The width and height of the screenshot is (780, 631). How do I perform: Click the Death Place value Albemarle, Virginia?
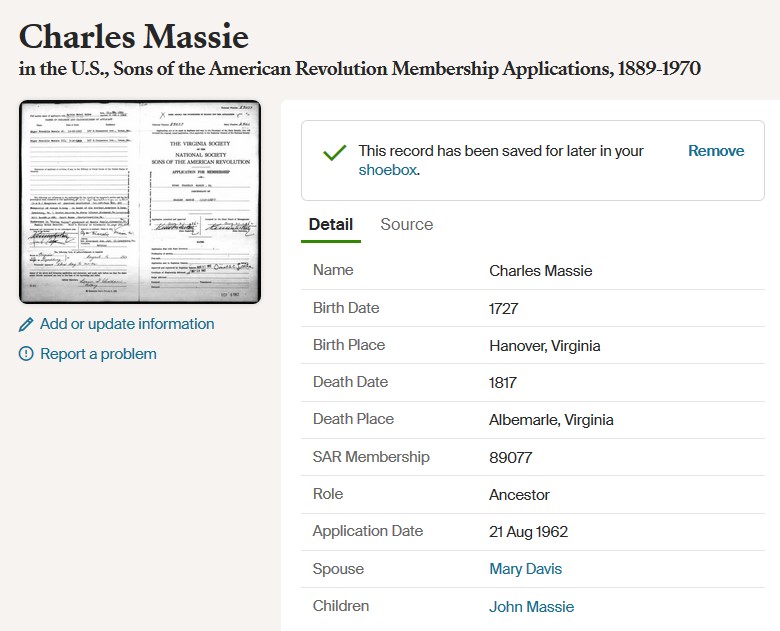551,420
